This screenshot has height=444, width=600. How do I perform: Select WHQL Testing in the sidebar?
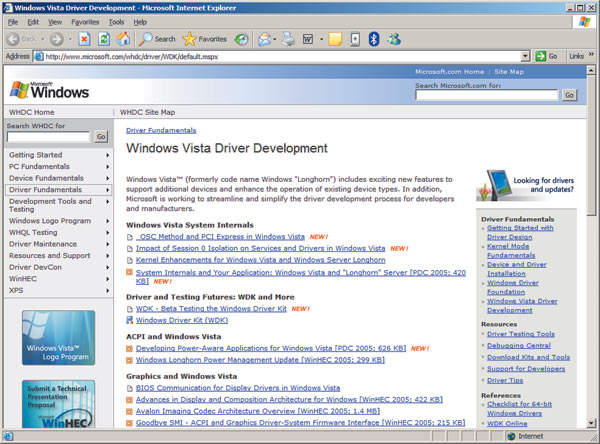(x=33, y=232)
